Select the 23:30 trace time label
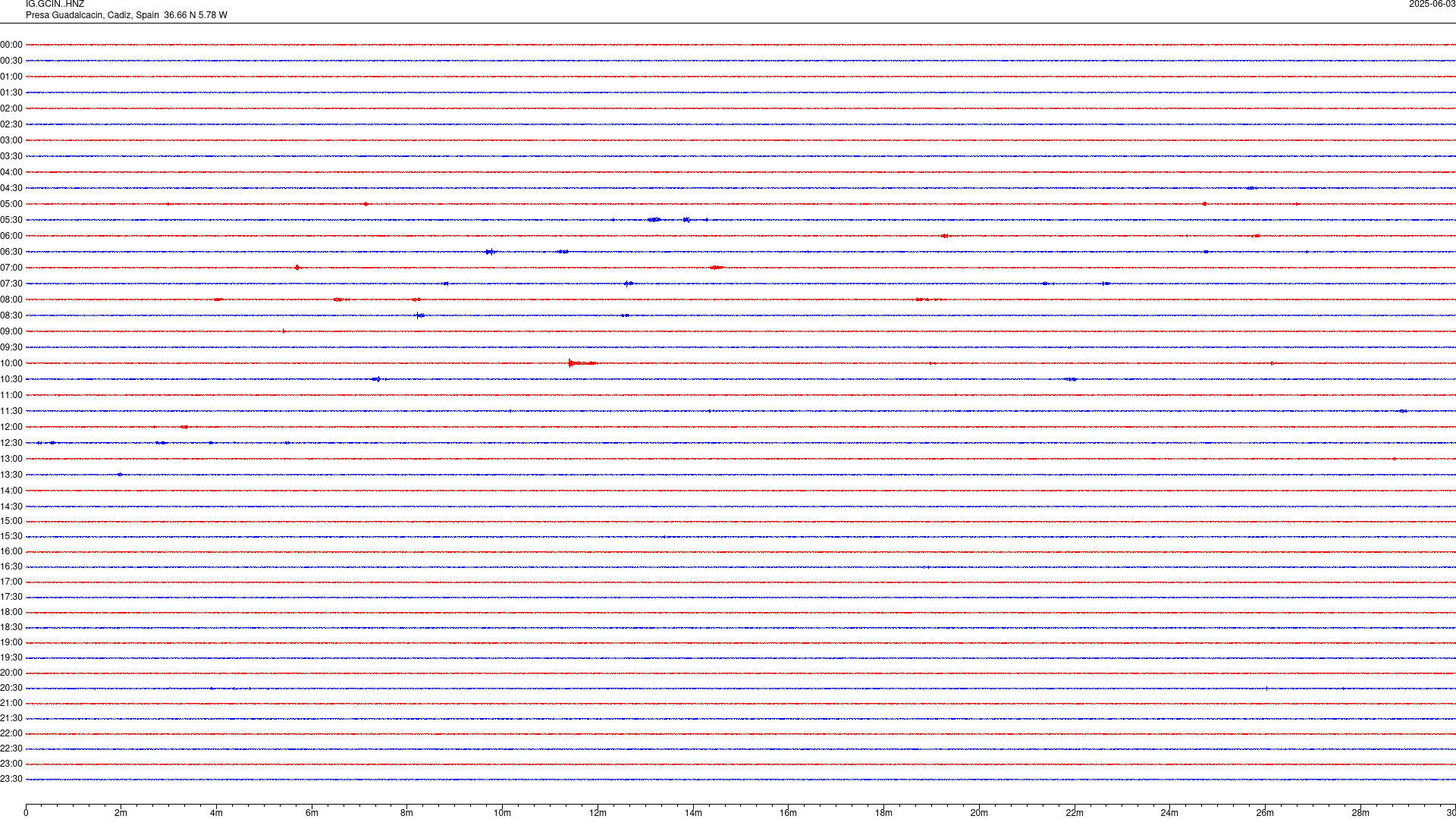This screenshot has height=819, width=1456. click(x=11, y=779)
